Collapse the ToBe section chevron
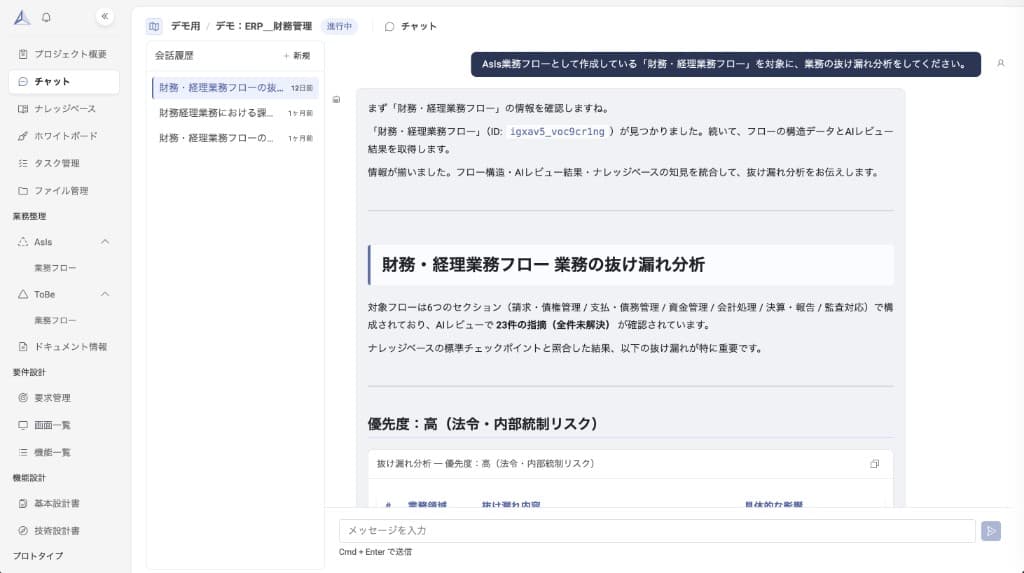This screenshot has width=1024, height=573. click(105, 295)
